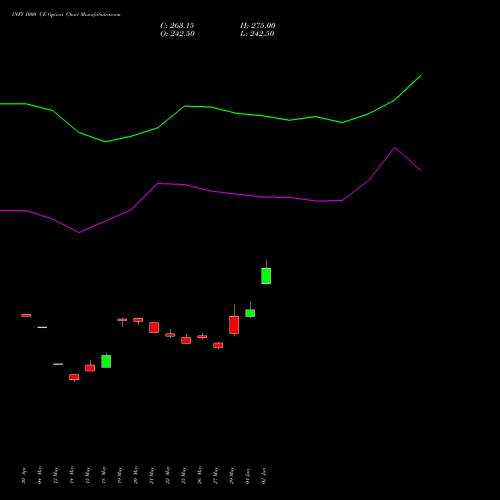Click the red candlestick above 25 May
500x500 pixels.
(186, 340)
